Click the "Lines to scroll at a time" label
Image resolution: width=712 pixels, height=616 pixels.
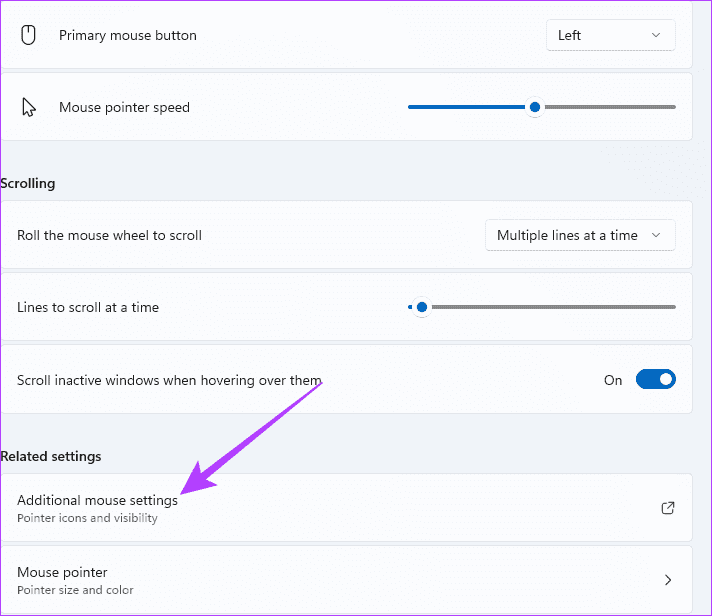88,307
